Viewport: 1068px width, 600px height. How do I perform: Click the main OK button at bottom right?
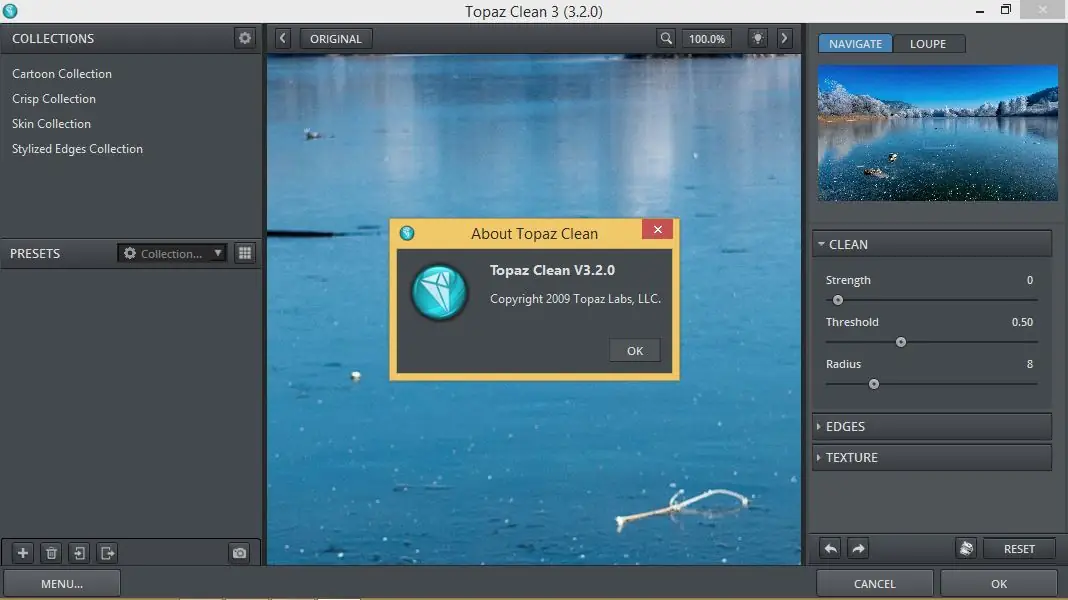pos(999,584)
